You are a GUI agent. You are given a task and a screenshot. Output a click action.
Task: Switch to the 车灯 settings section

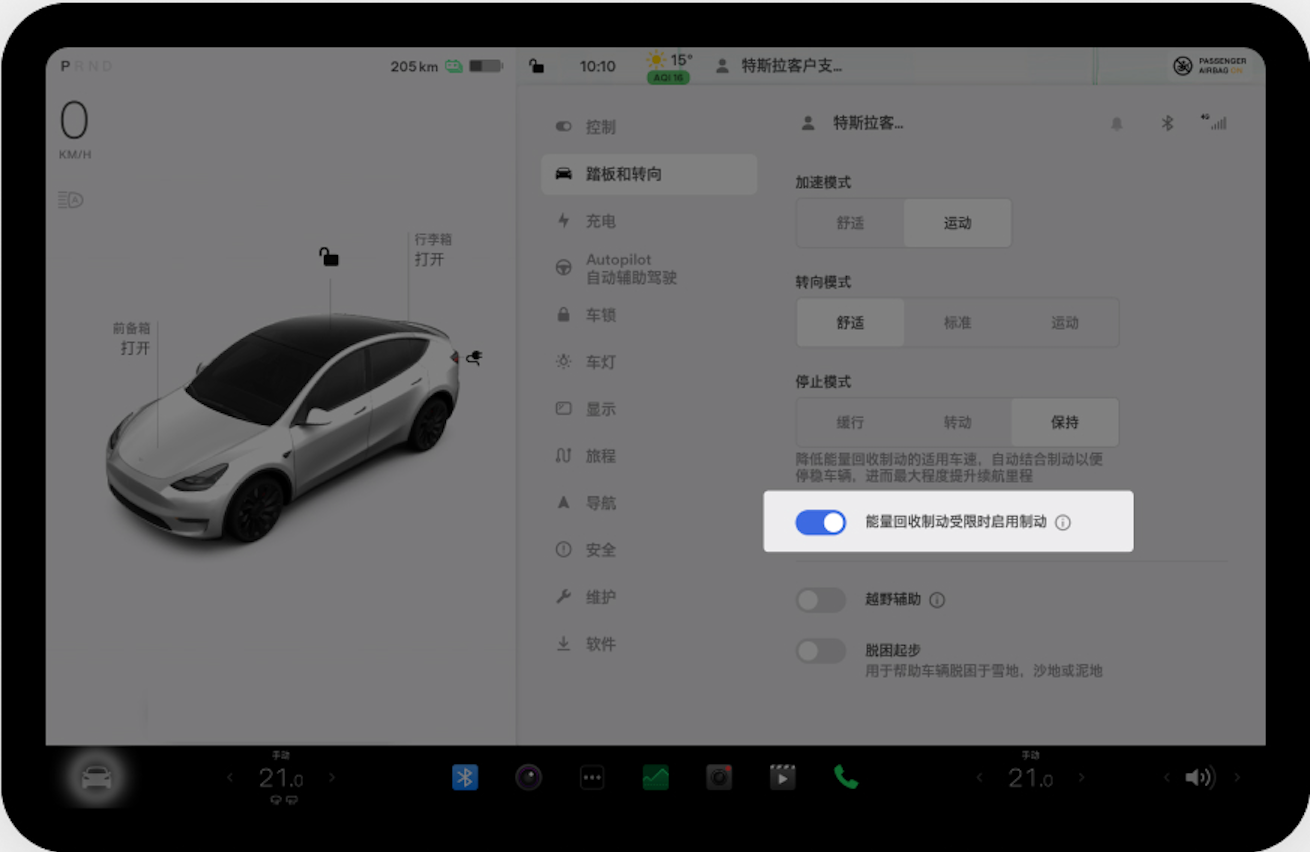click(601, 362)
